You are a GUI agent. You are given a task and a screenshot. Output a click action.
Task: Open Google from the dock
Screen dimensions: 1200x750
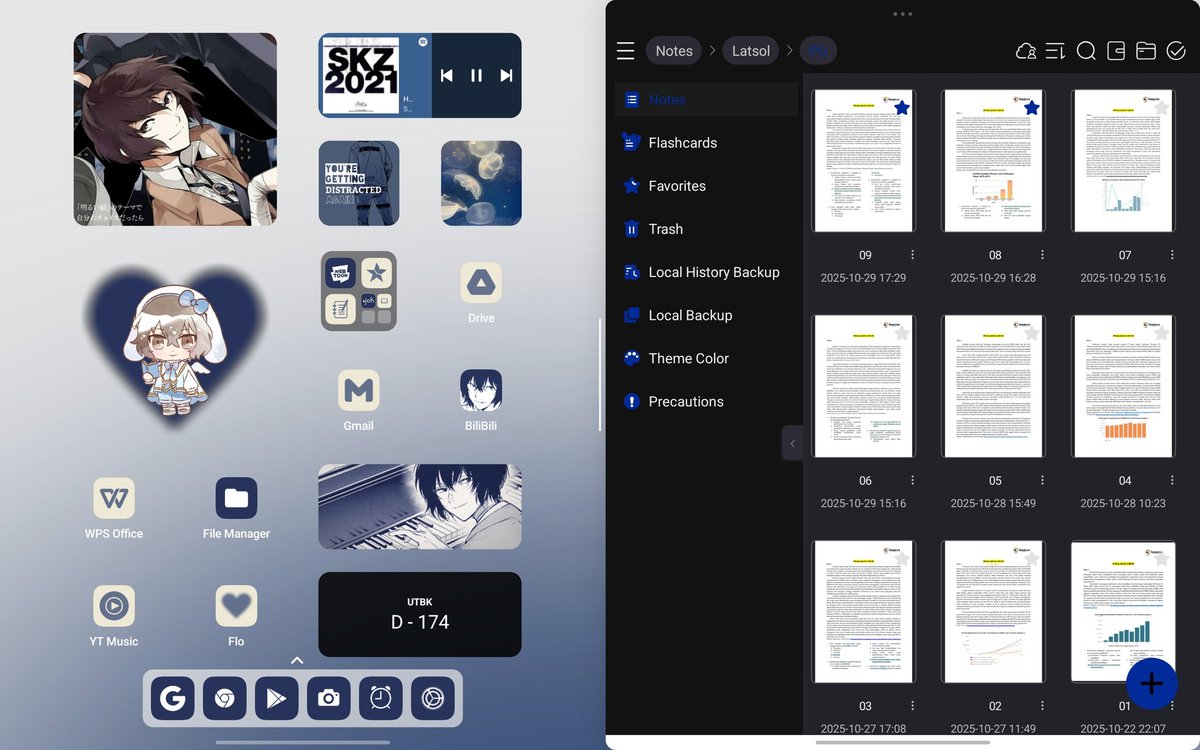click(173, 698)
